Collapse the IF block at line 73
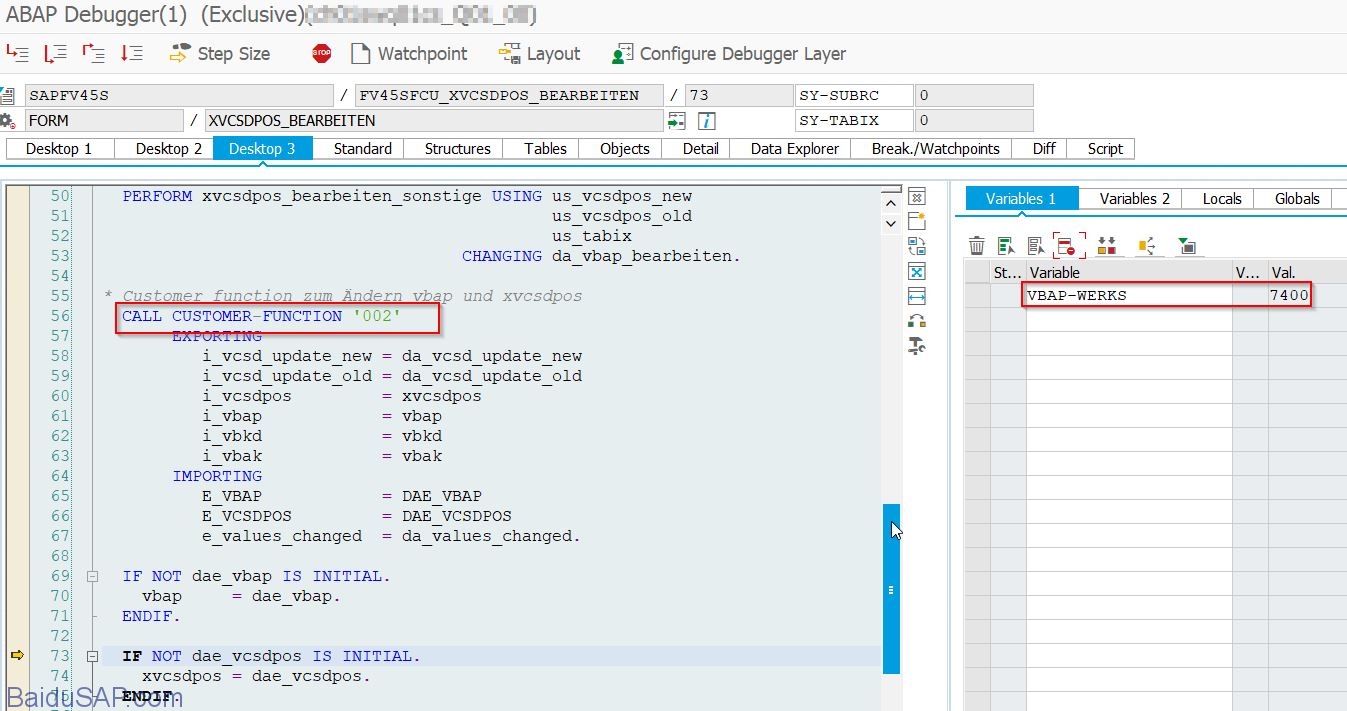 [x=93, y=656]
